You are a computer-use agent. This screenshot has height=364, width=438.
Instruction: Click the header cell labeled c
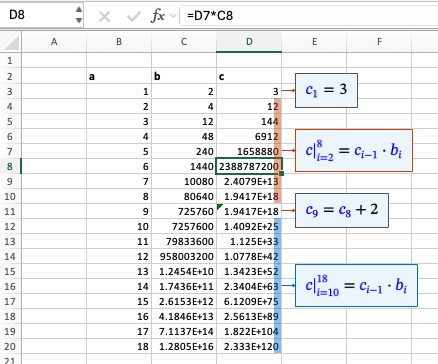pyautogui.click(x=249, y=76)
